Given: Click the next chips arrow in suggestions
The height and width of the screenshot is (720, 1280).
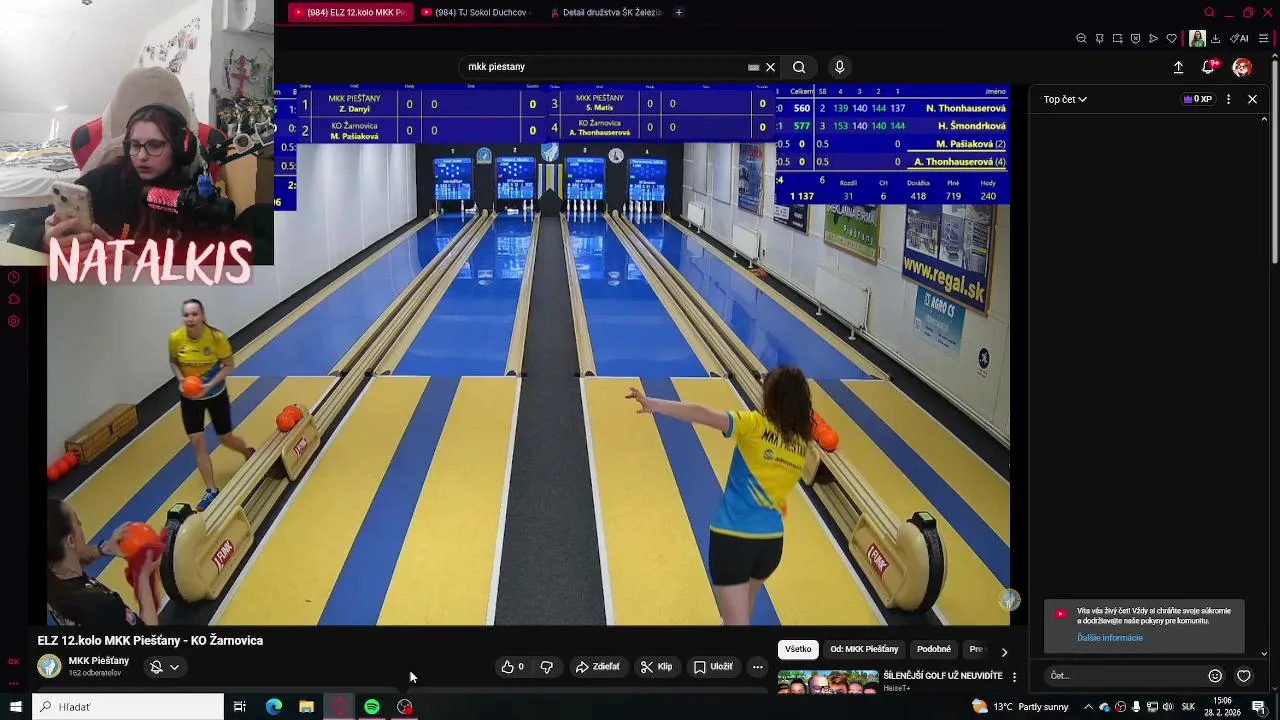Looking at the screenshot, I should pos(1004,651).
